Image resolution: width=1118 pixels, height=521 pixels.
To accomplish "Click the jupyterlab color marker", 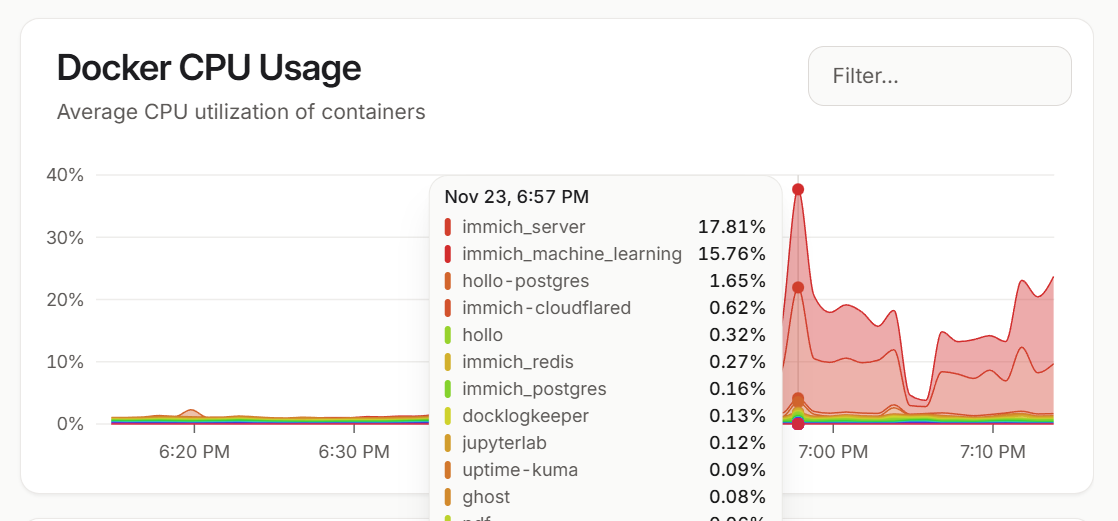I will point(448,443).
